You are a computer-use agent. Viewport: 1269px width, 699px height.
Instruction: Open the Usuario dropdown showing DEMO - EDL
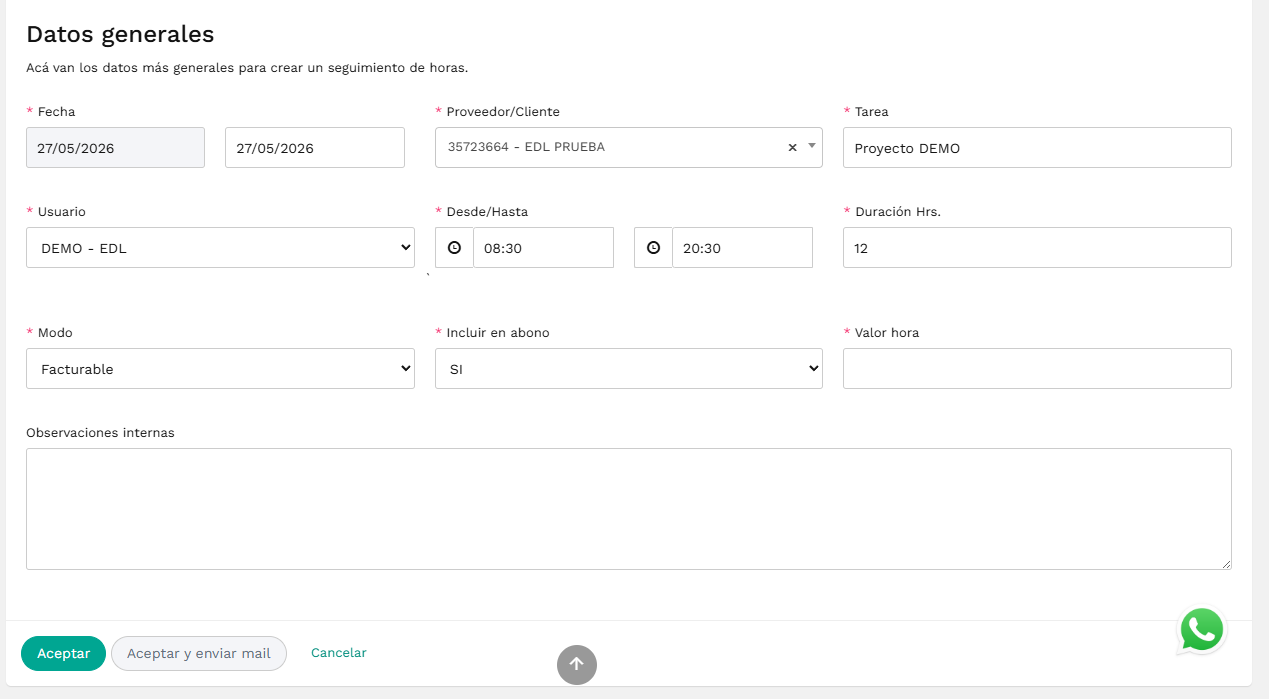[220, 247]
